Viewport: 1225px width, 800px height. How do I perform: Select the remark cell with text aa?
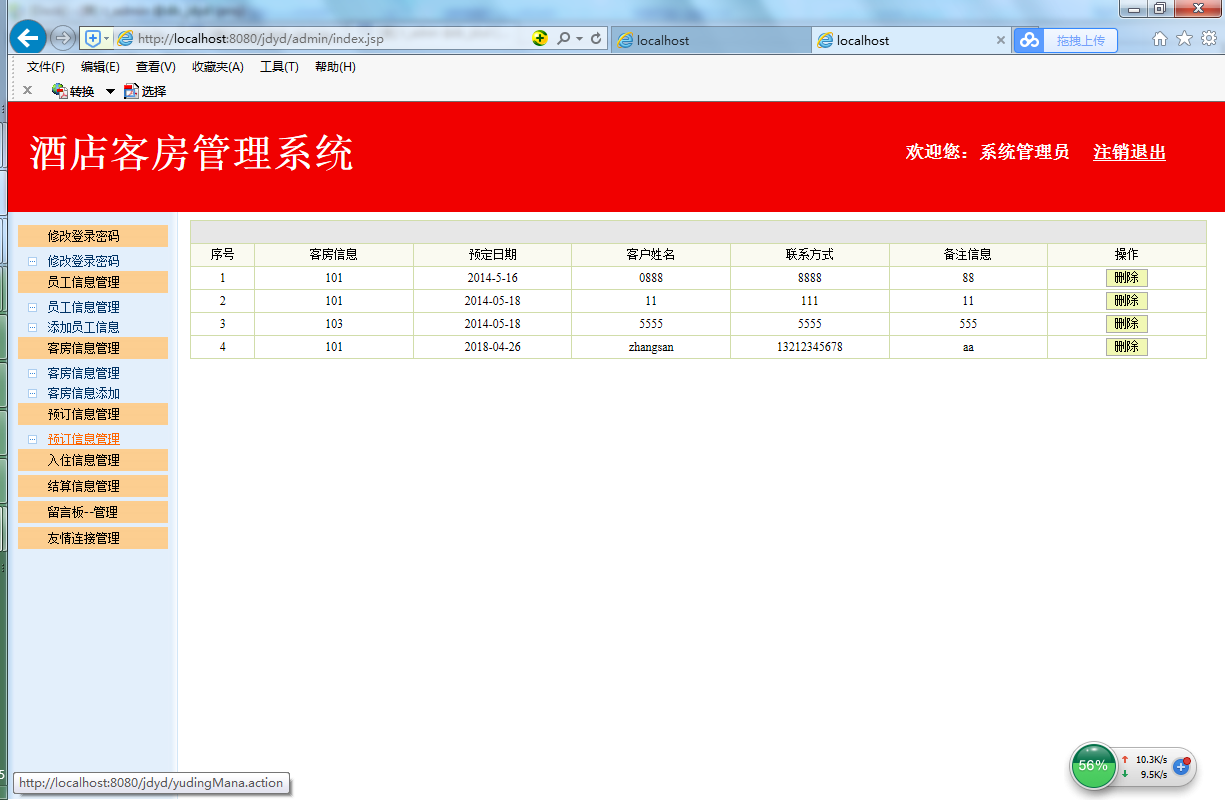tap(968, 347)
